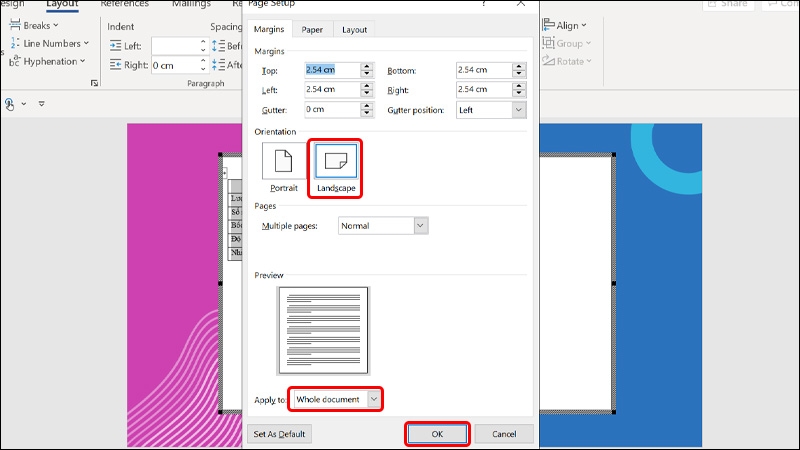This screenshot has height=450, width=800.
Task: Open the Layout ribbon tab
Action: click(62, 5)
